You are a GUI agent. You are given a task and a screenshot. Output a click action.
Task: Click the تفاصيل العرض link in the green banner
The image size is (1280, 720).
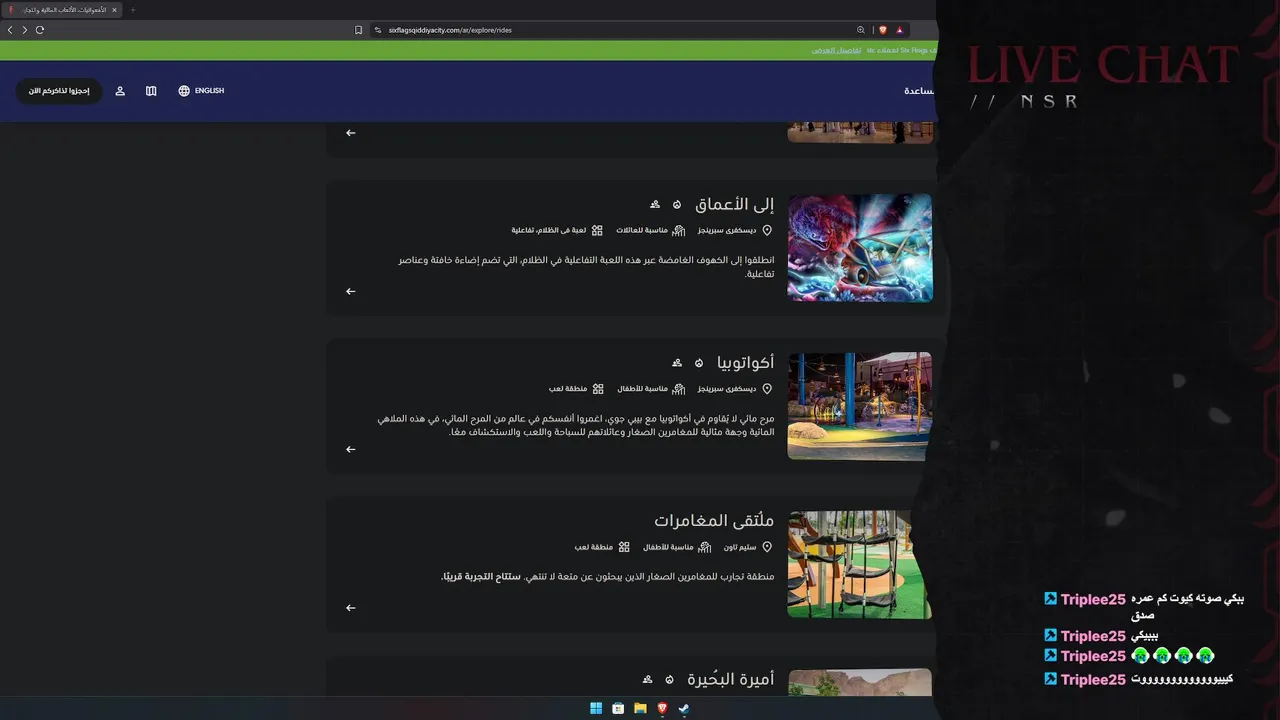pos(836,50)
